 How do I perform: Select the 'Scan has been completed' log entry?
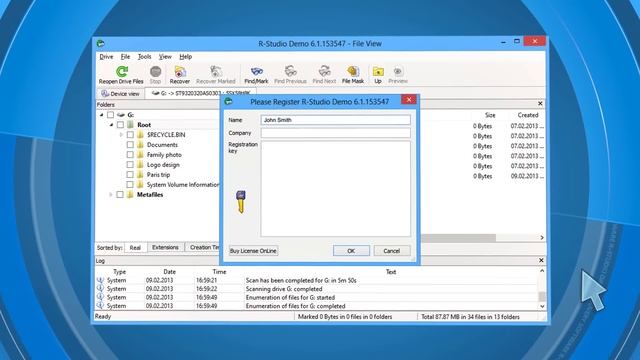click(x=318, y=280)
